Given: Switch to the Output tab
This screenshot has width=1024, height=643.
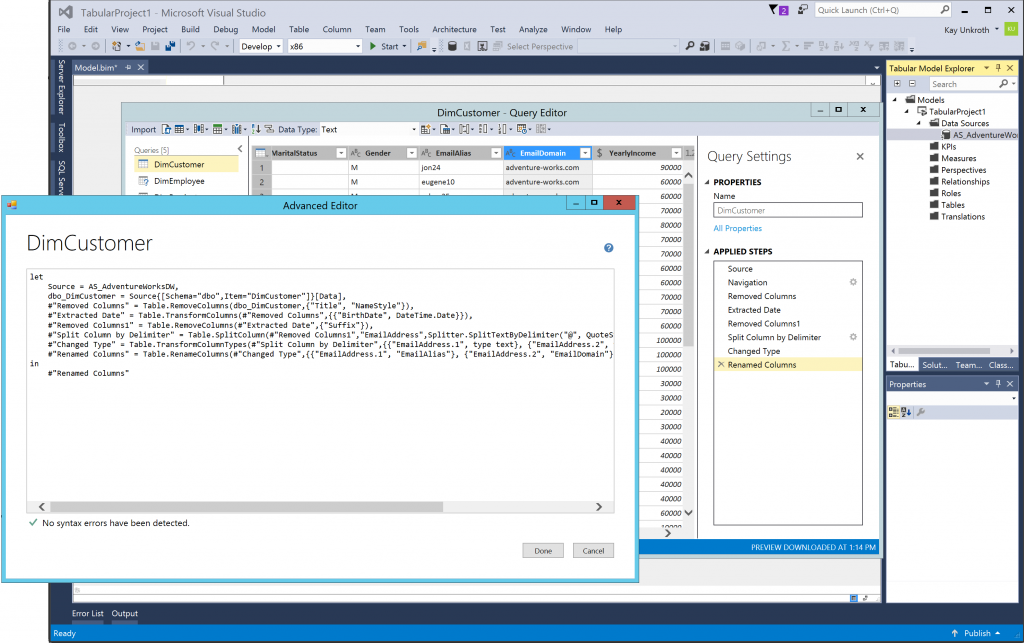Looking at the screenshot, I should [125, 614].
